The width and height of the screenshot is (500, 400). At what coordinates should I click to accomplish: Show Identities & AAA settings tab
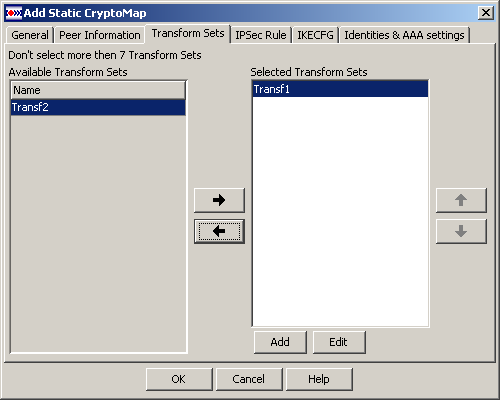click(x=404, y=35)
